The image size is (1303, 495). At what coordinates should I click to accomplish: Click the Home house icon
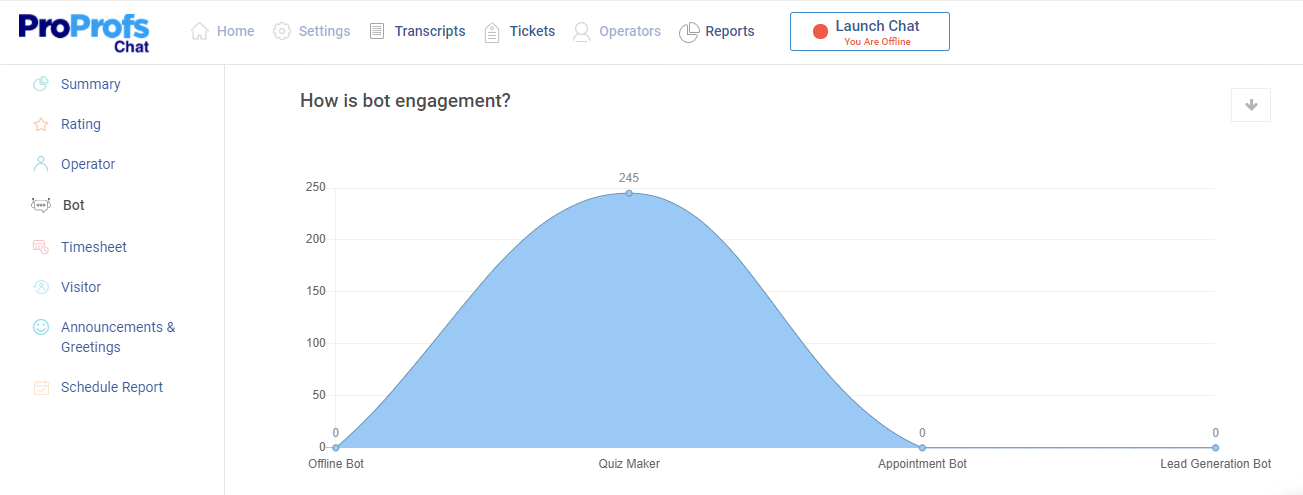point(200,31)
